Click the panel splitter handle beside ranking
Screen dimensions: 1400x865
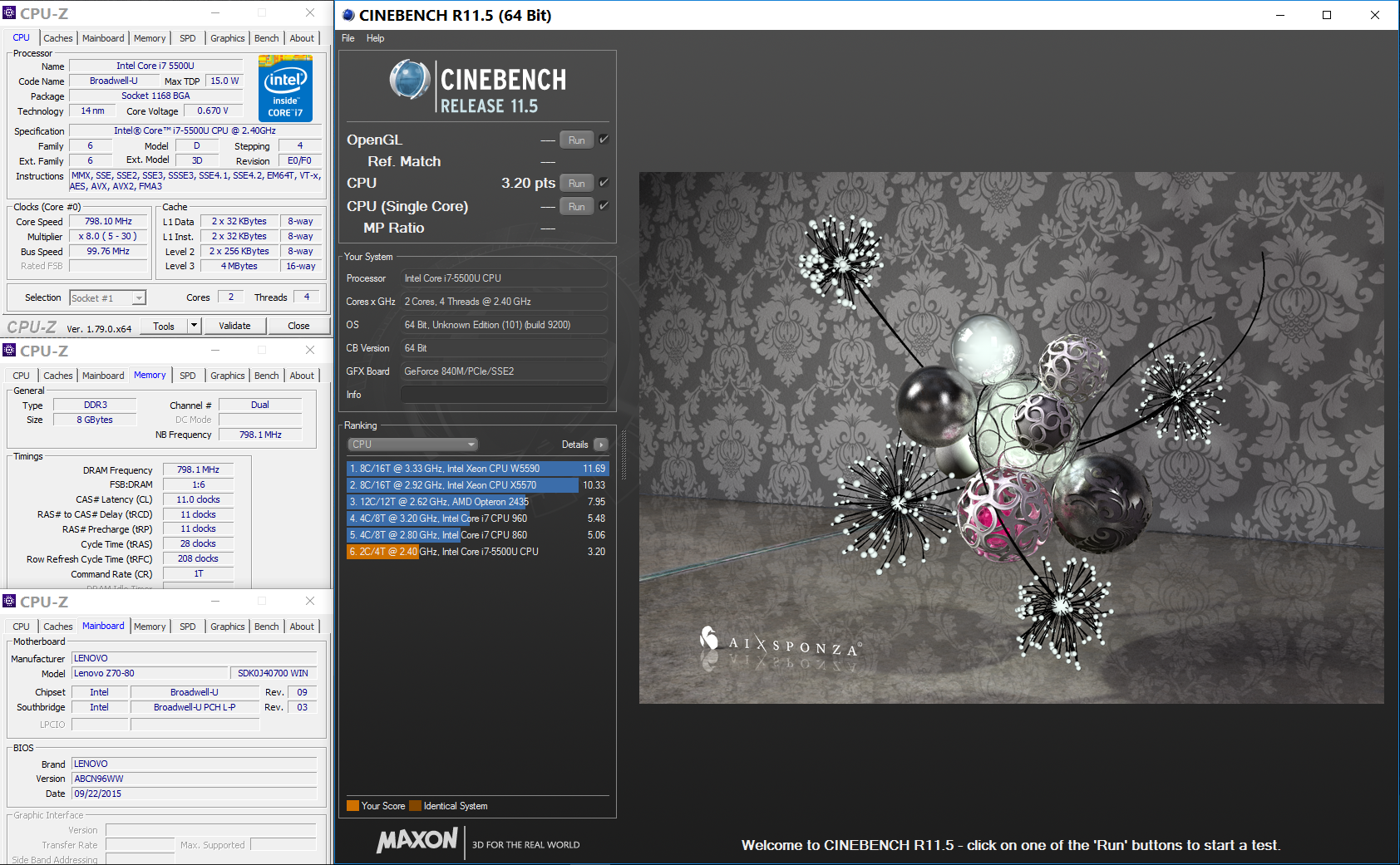click(x=624, y=454)
